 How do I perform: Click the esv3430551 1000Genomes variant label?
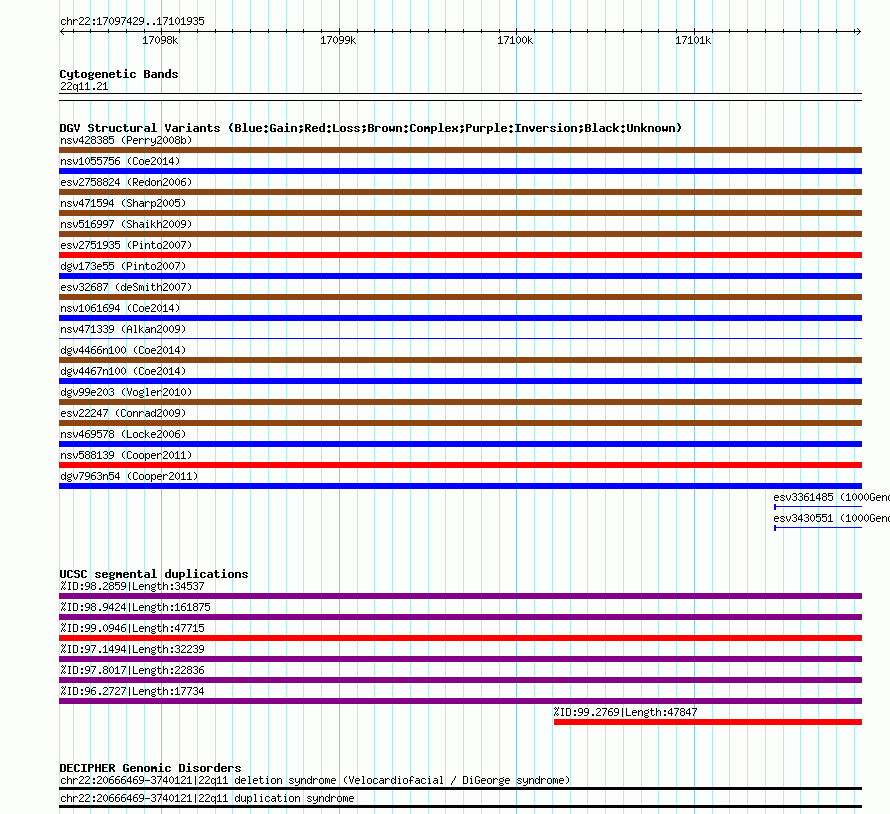[832, 518]
